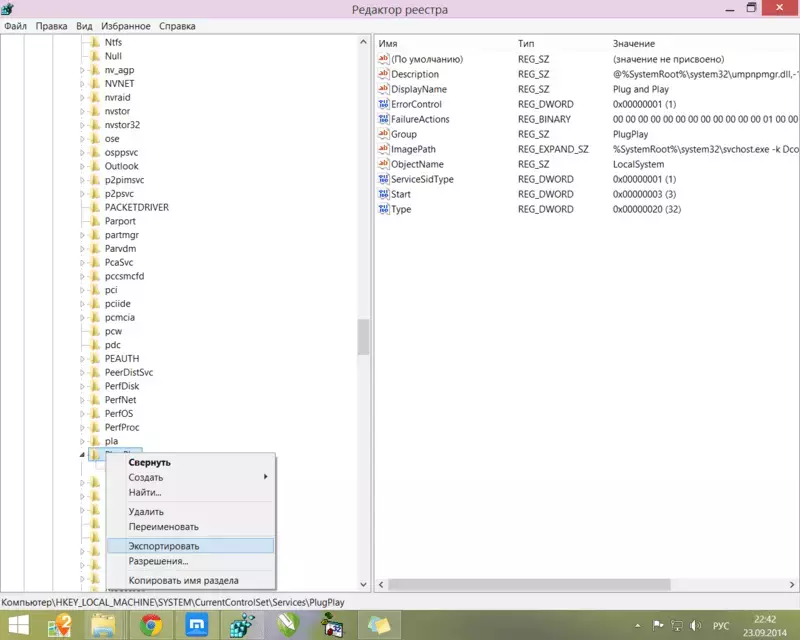The height and width of the screenshot is (640, 800).
Task: Open the Избранное menu
Action: 126,26
